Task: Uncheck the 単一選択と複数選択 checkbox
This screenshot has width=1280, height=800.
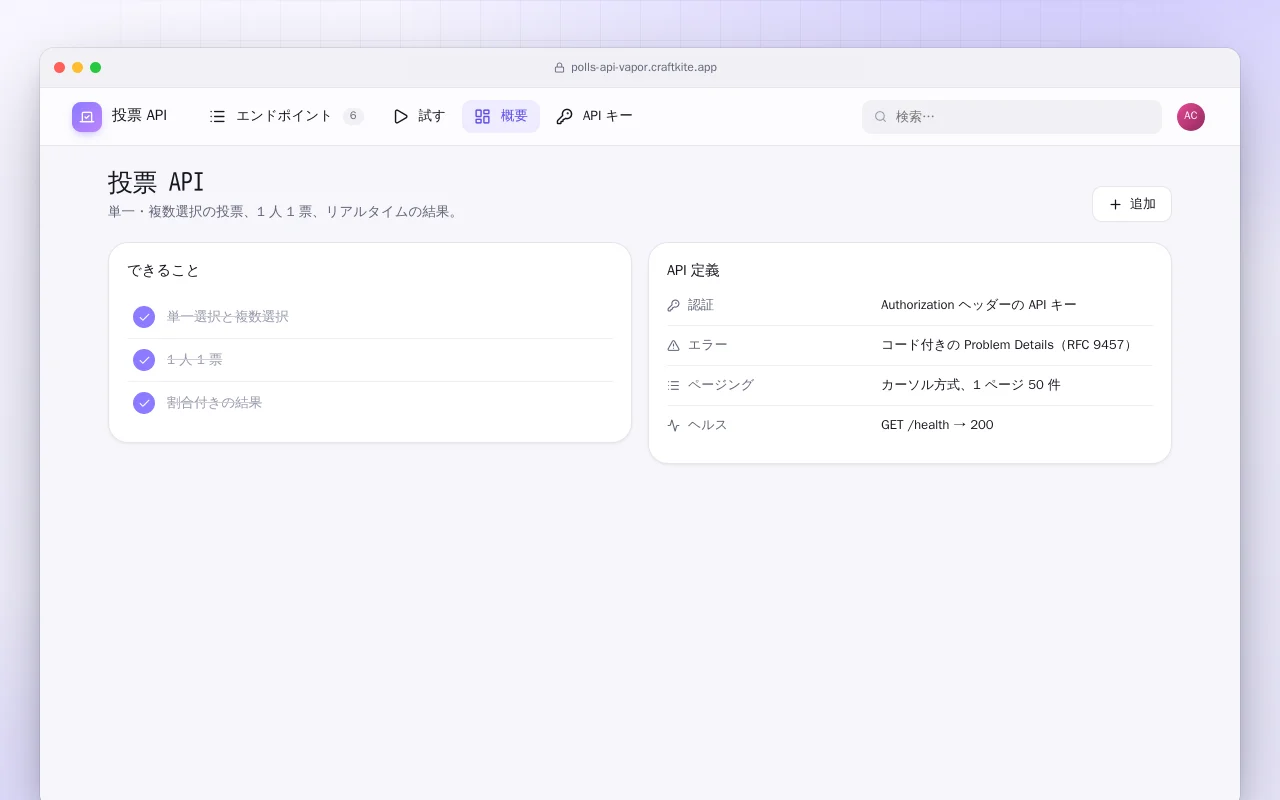Action: pyautogui.click(x=144, y=317)
